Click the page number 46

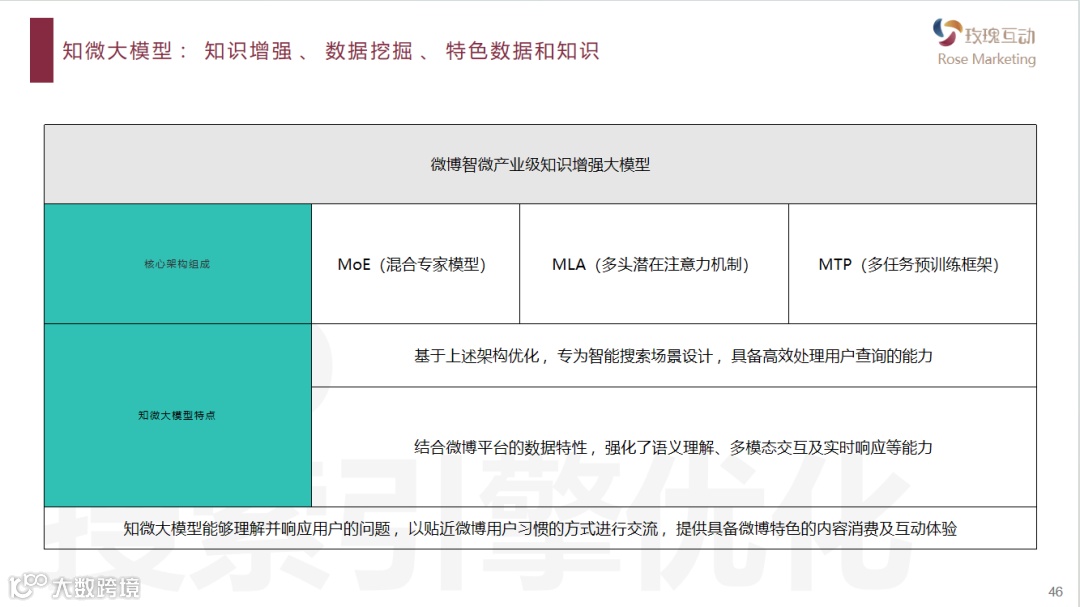click(1055, 591)
